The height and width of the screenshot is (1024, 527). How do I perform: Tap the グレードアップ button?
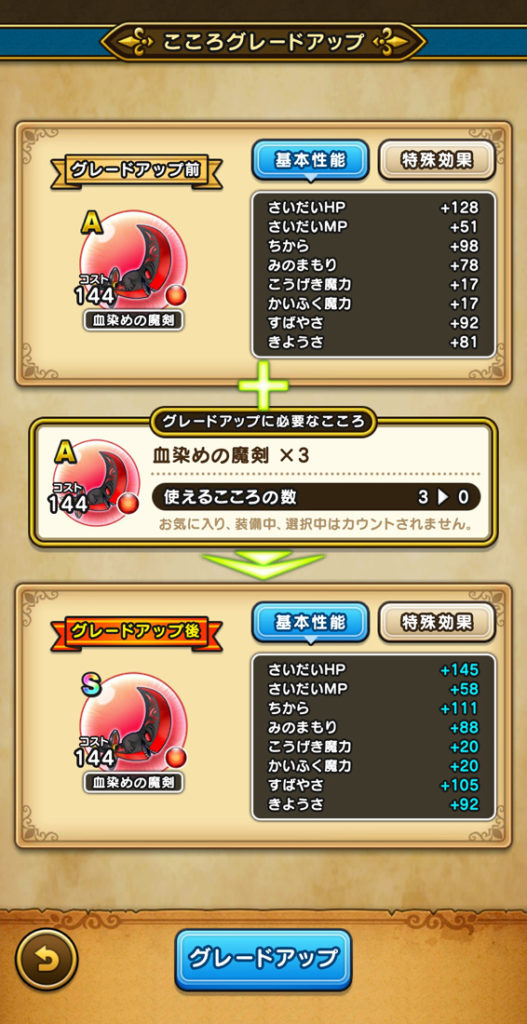263,959
